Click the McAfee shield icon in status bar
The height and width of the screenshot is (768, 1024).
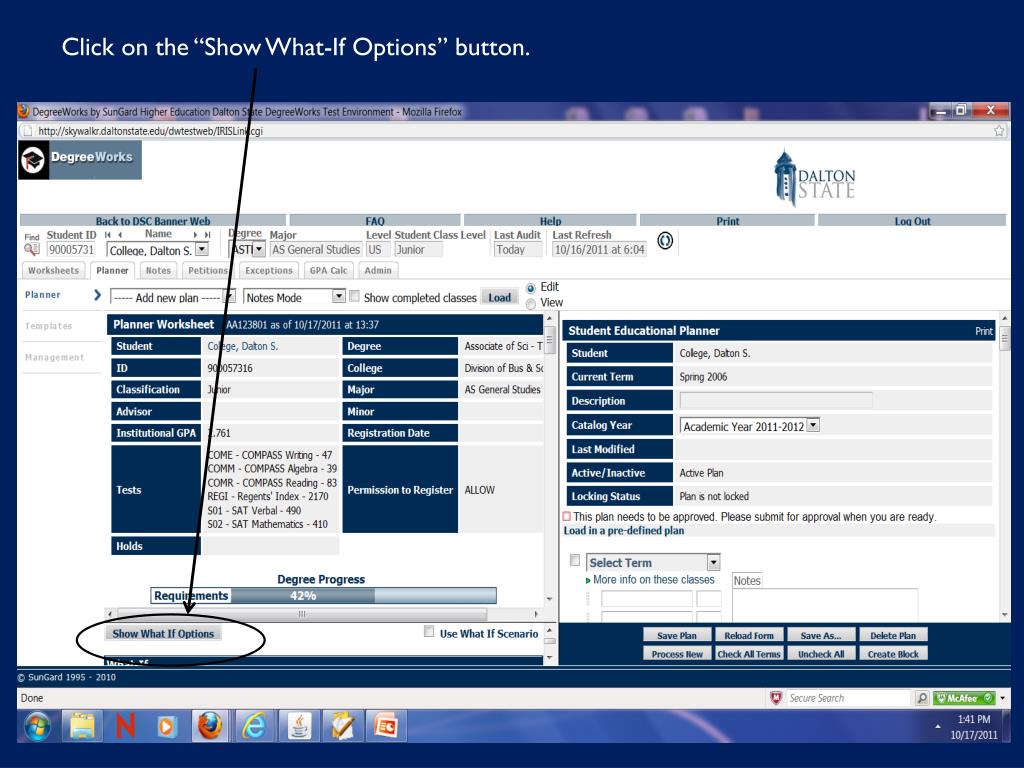776,698
